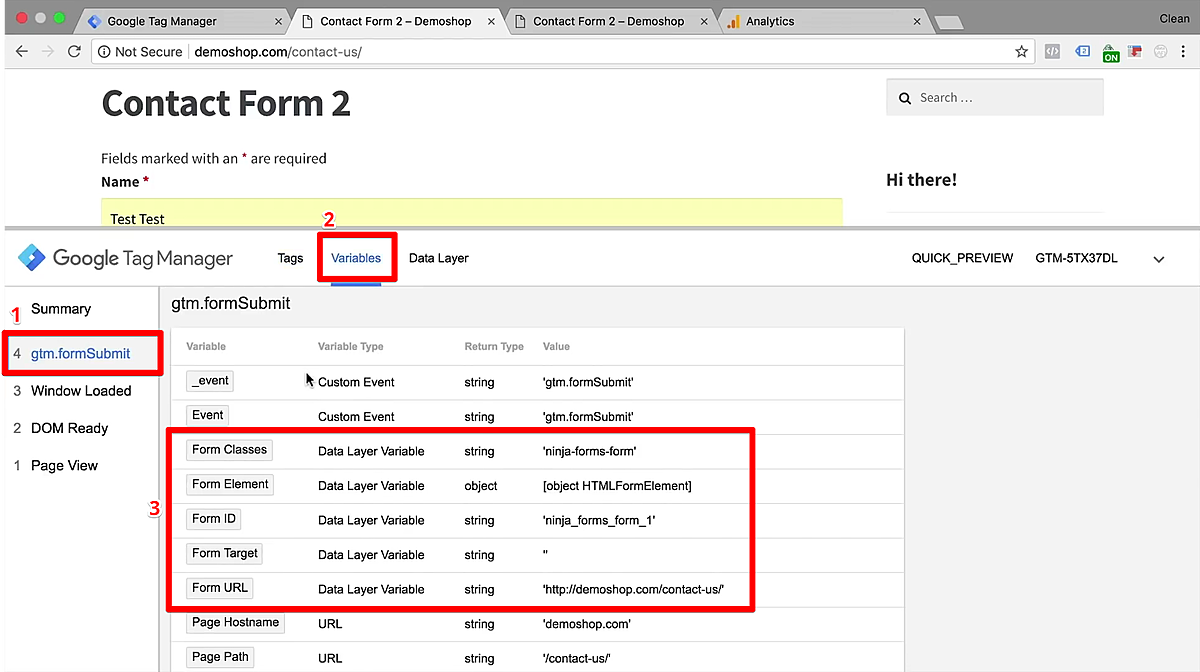The height and width of the screenshot is (672, 1200).
Task: Click the faded gray circular extension icon
Action: click(x=1160, y=51)
